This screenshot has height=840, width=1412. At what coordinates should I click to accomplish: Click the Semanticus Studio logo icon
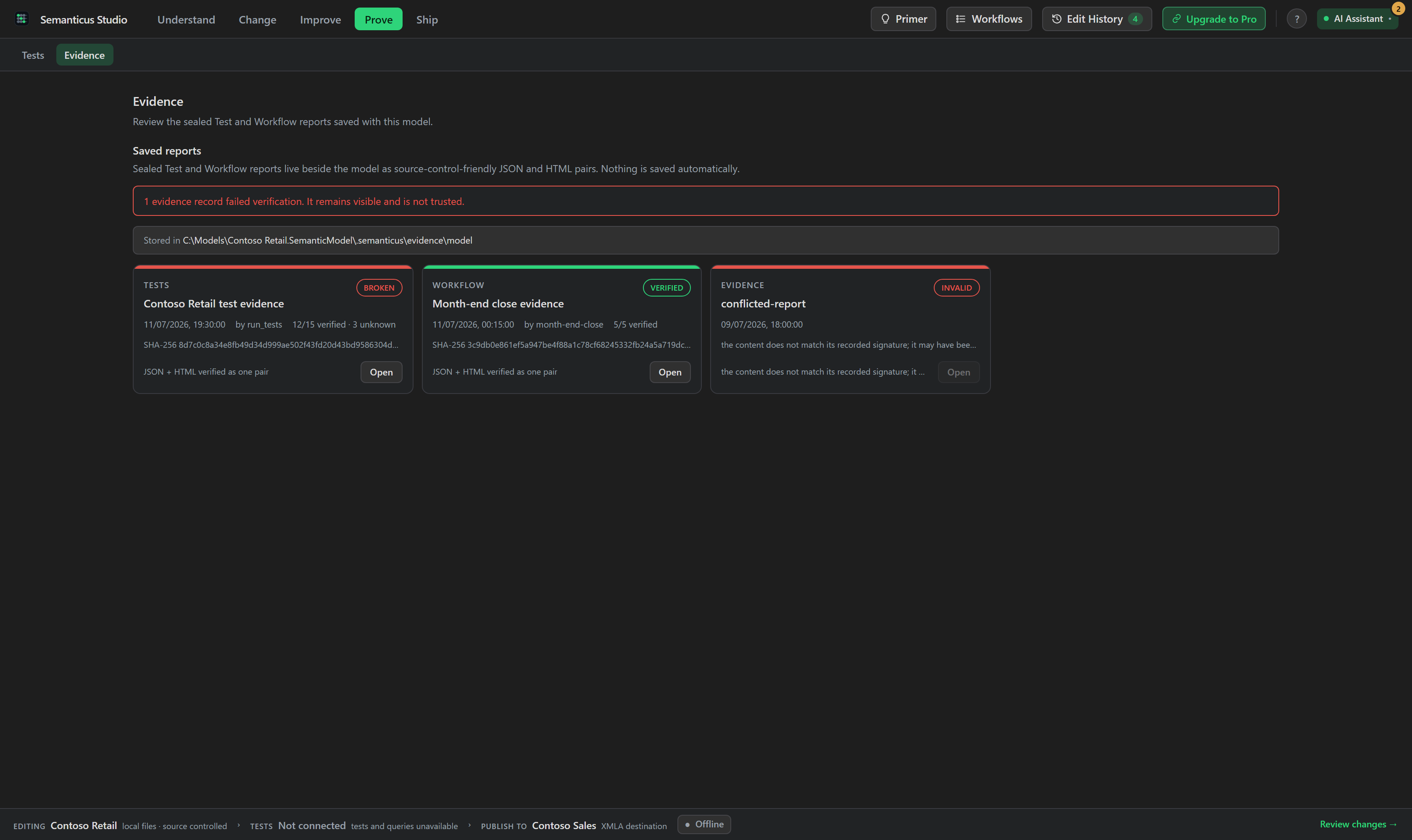(21, 18)
